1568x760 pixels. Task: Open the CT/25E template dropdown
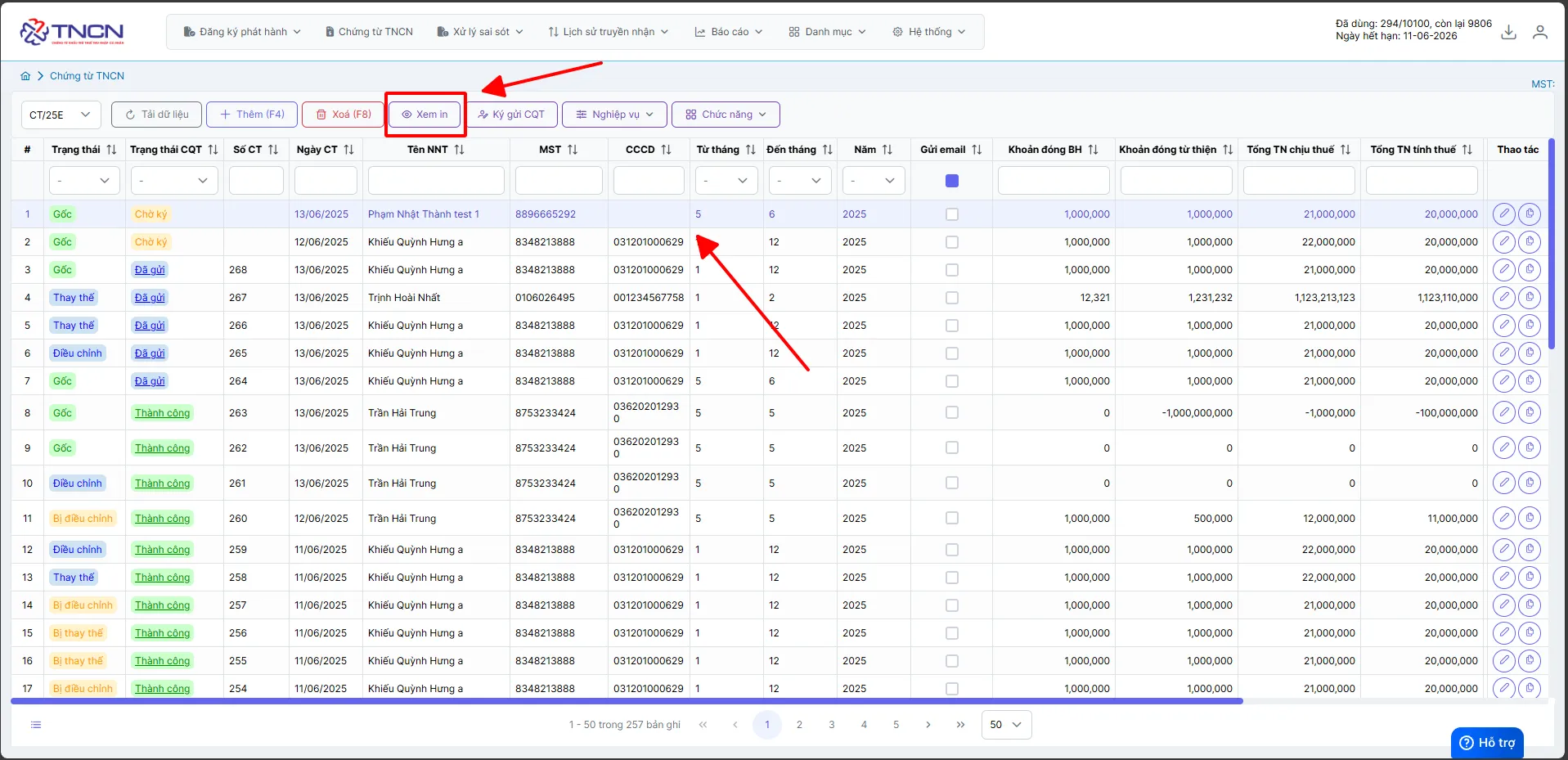pyautogui.click(x=61, y=115)
